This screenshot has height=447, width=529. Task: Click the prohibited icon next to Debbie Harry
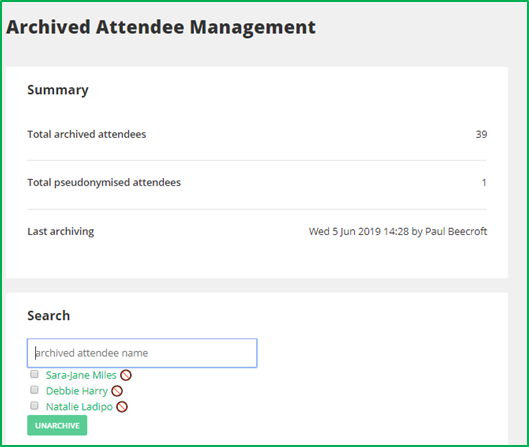click(x=117, y=391)
